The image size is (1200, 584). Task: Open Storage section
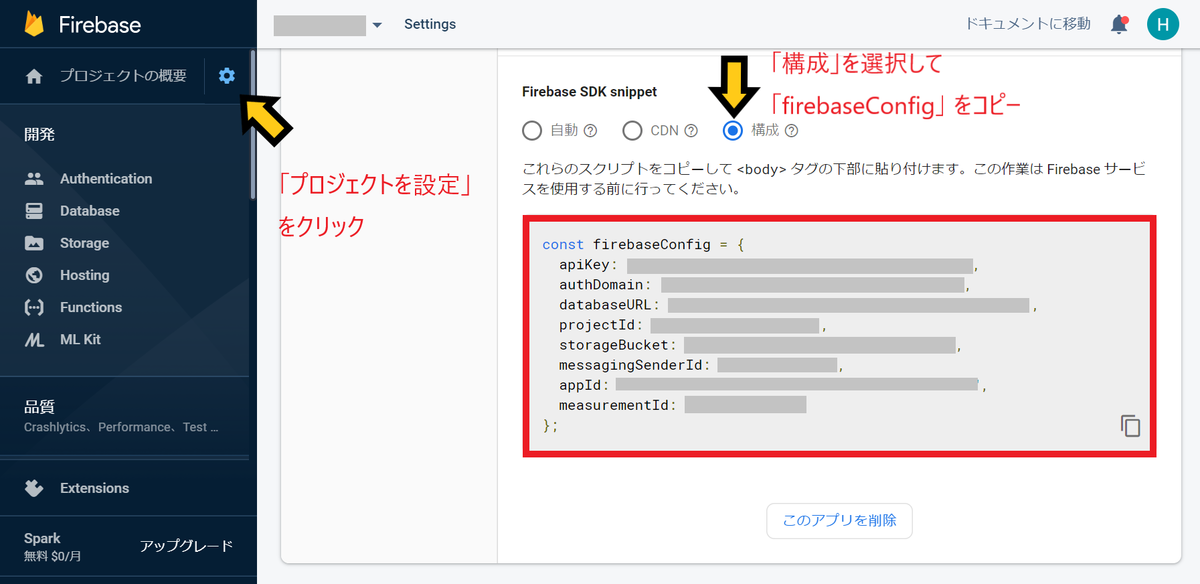tap(85, 243)
